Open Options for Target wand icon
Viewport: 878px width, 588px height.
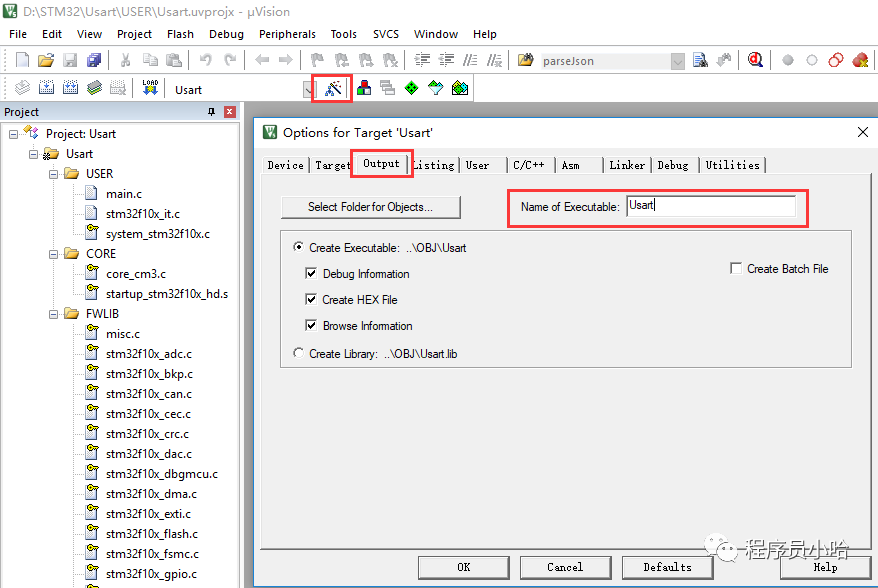pos(333,88)
